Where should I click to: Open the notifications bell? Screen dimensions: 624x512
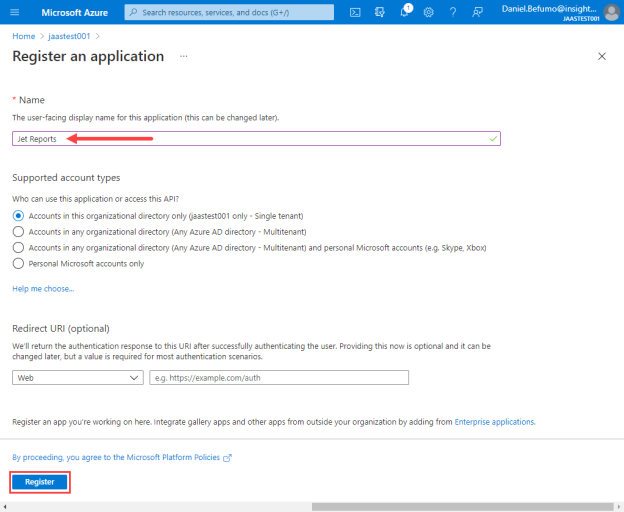[x=405, y=12]
